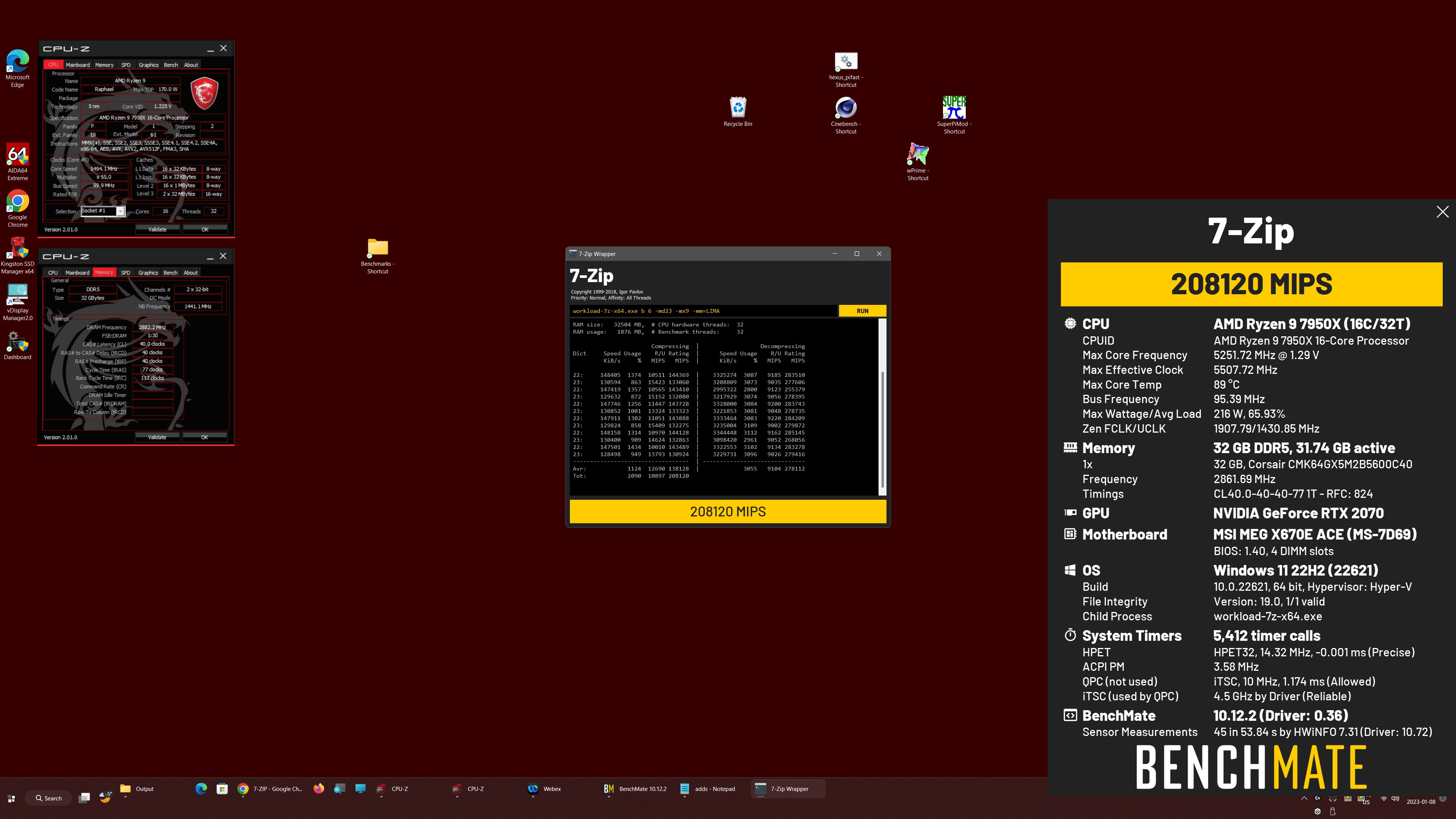Image resolution: width=1456 pixels, height=819 pixels.
Task: Open vDisplay Manager2.0 desktop icon
Action: point(17,302)
